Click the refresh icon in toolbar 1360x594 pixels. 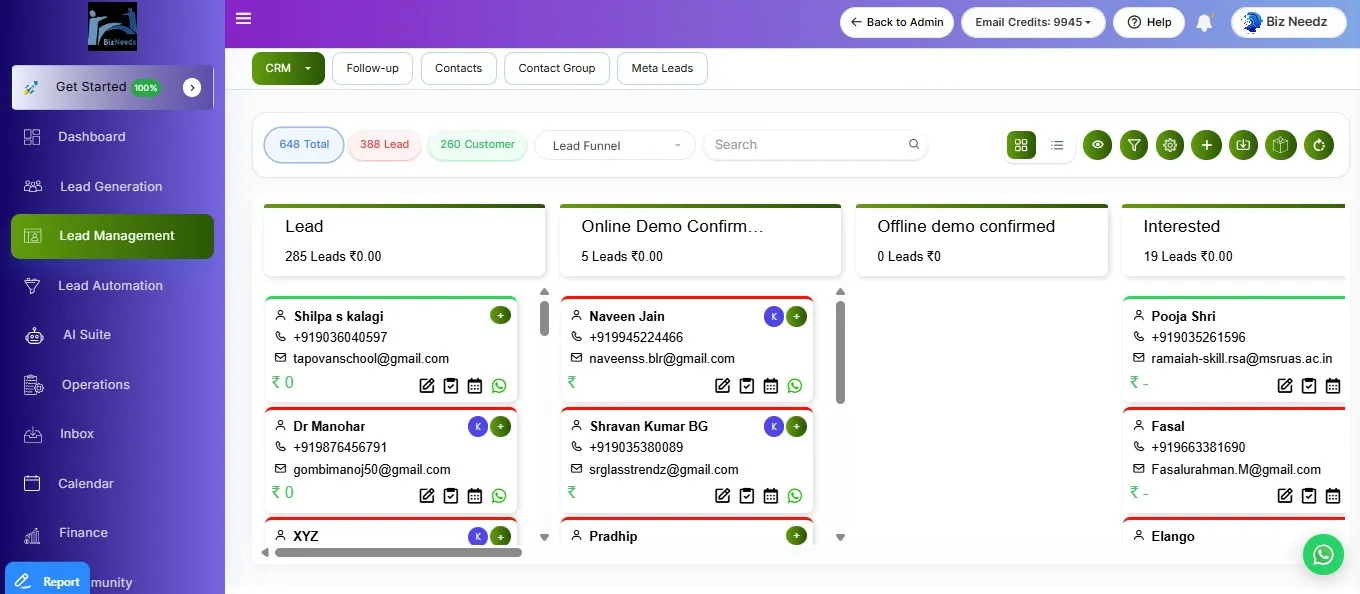tap(1319, 145)
